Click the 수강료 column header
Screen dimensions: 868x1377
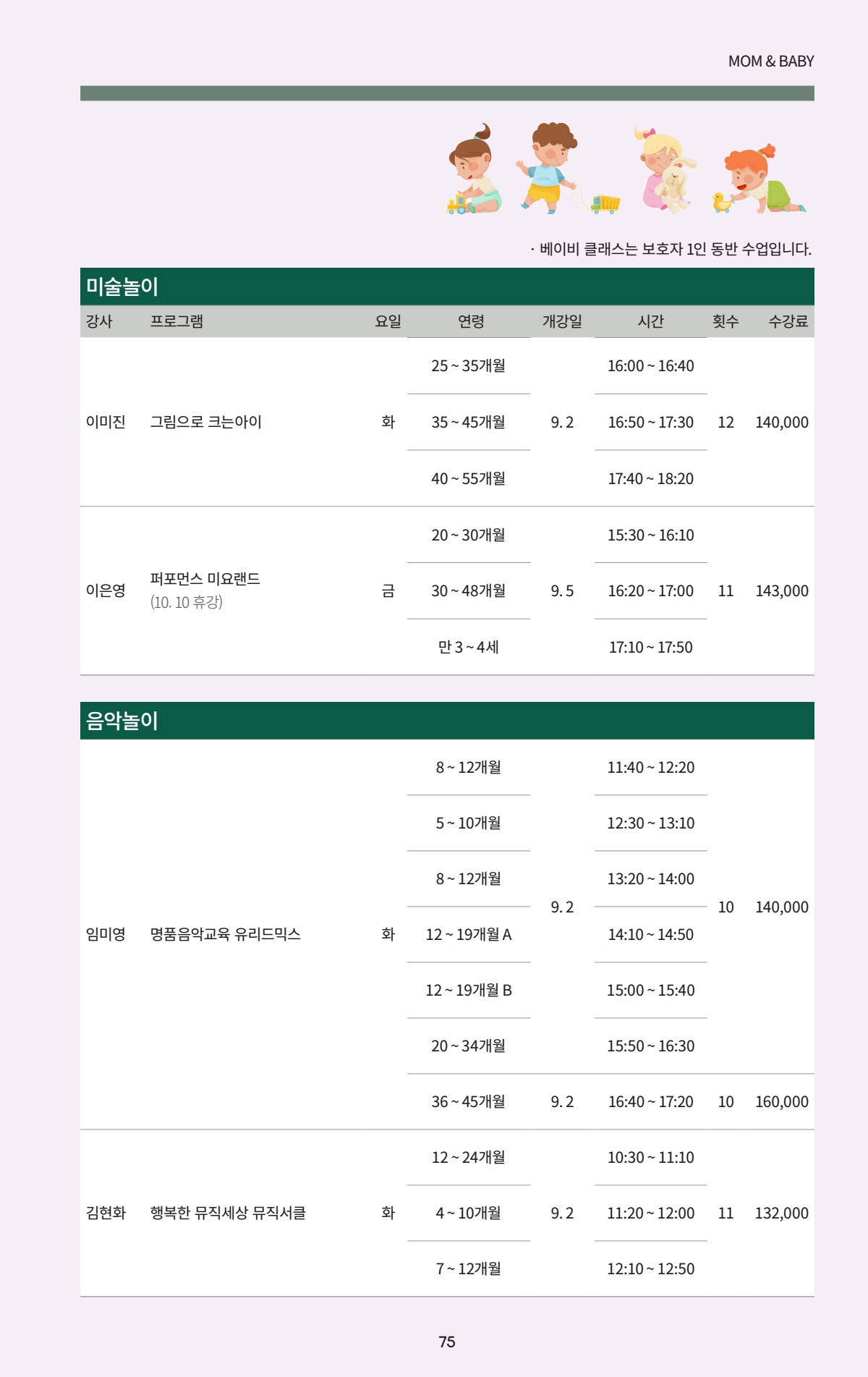click(788, 321)
